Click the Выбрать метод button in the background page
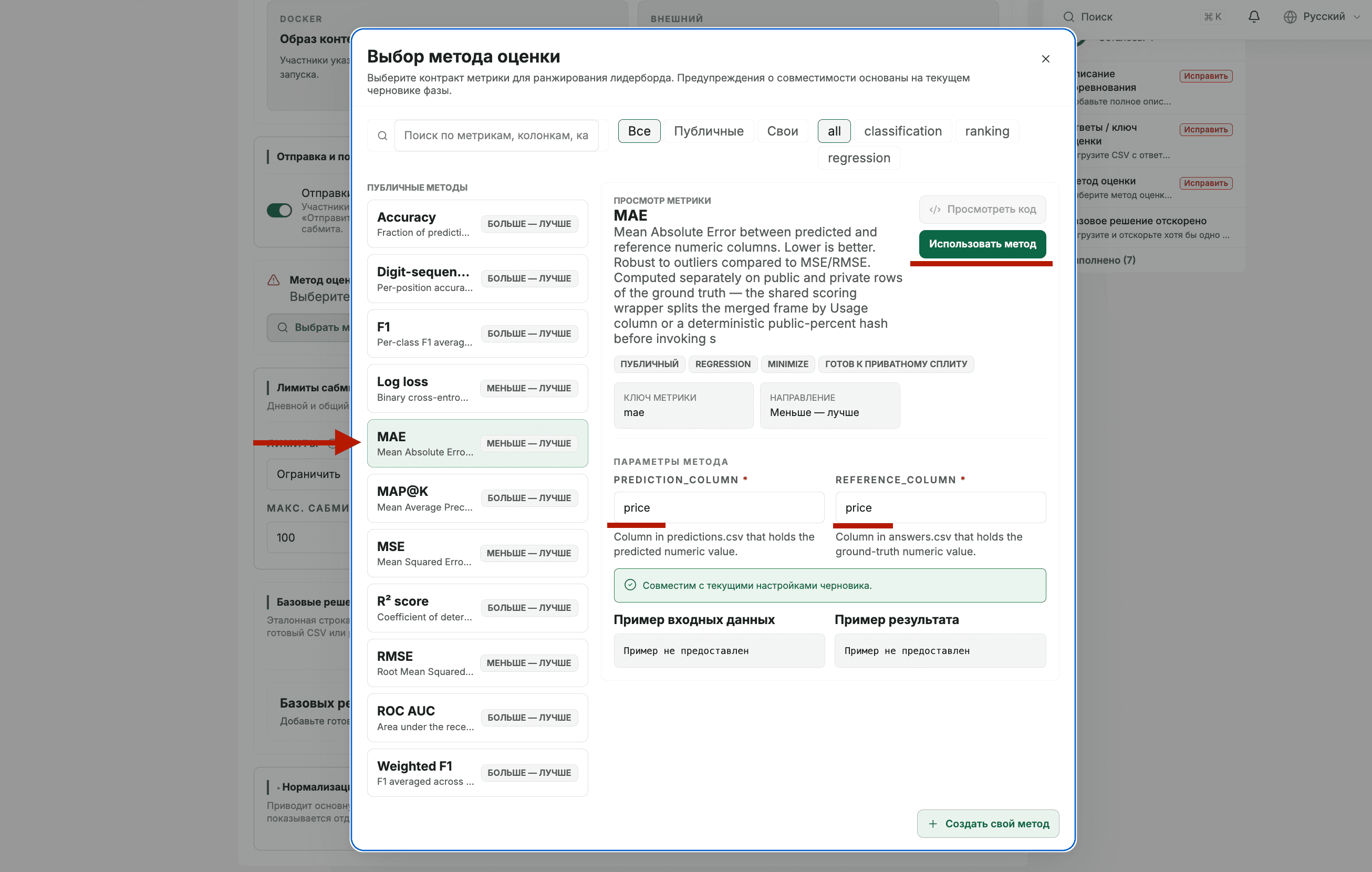 tap(309, 327)
